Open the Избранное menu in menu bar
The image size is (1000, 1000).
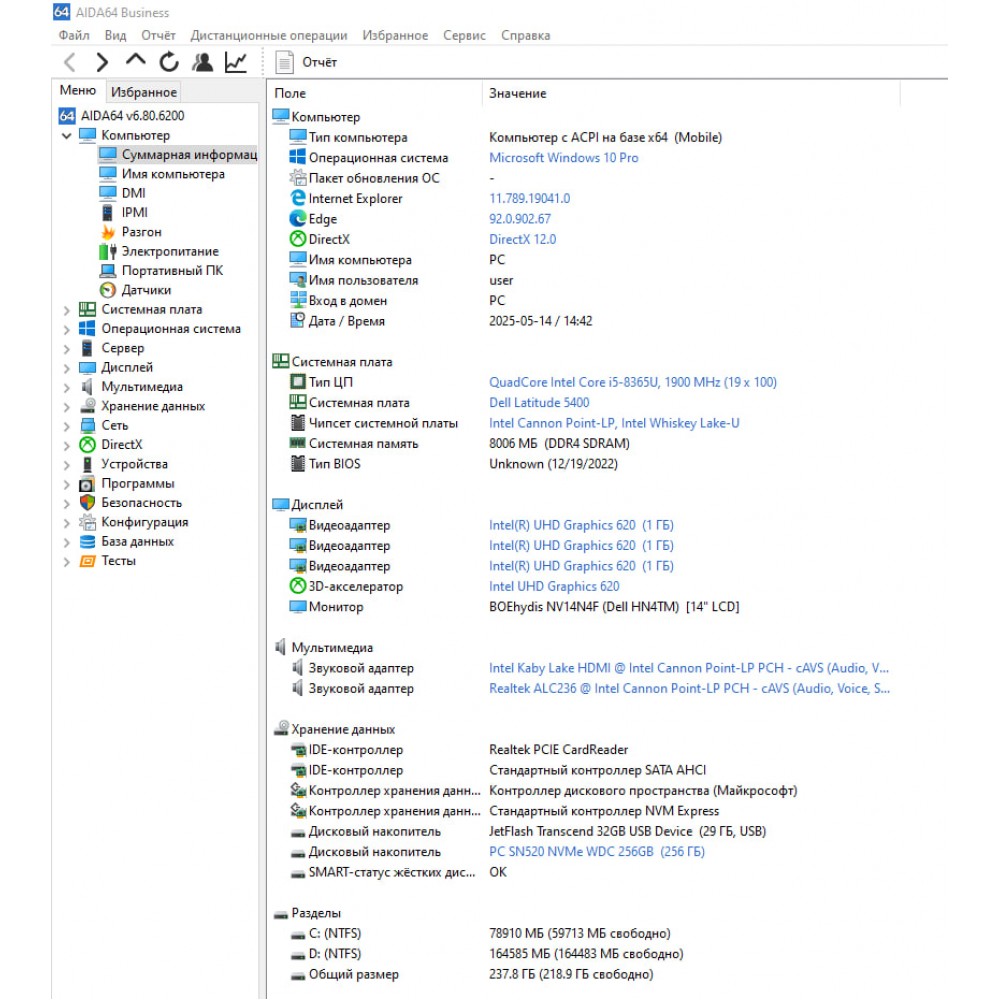pos(395,35)
